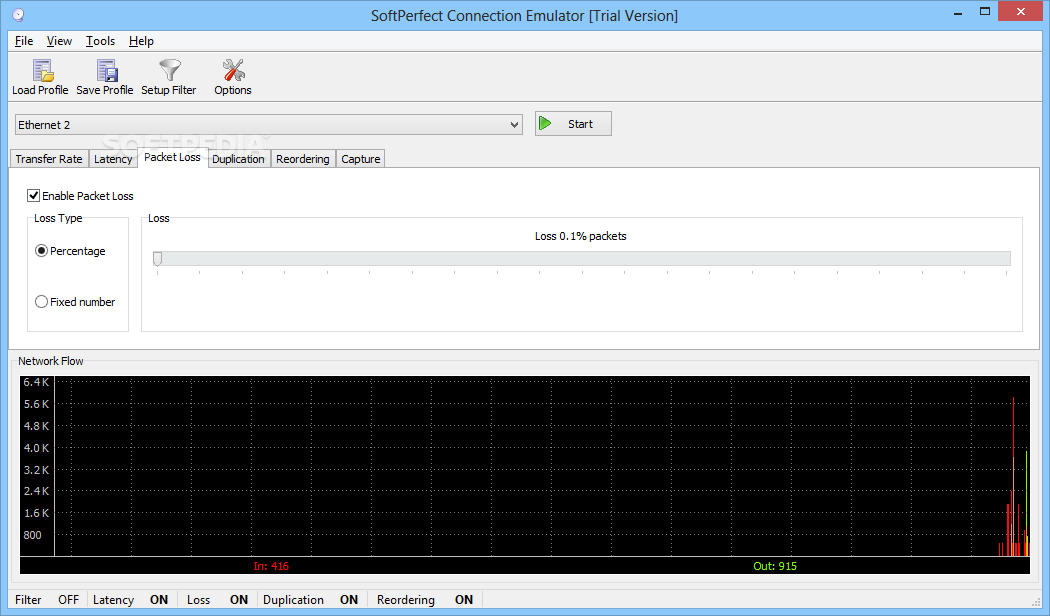Open the Options tools icon
This screenshot has width=1050, height=616.
pyautogui.click(x=234, y=70)
